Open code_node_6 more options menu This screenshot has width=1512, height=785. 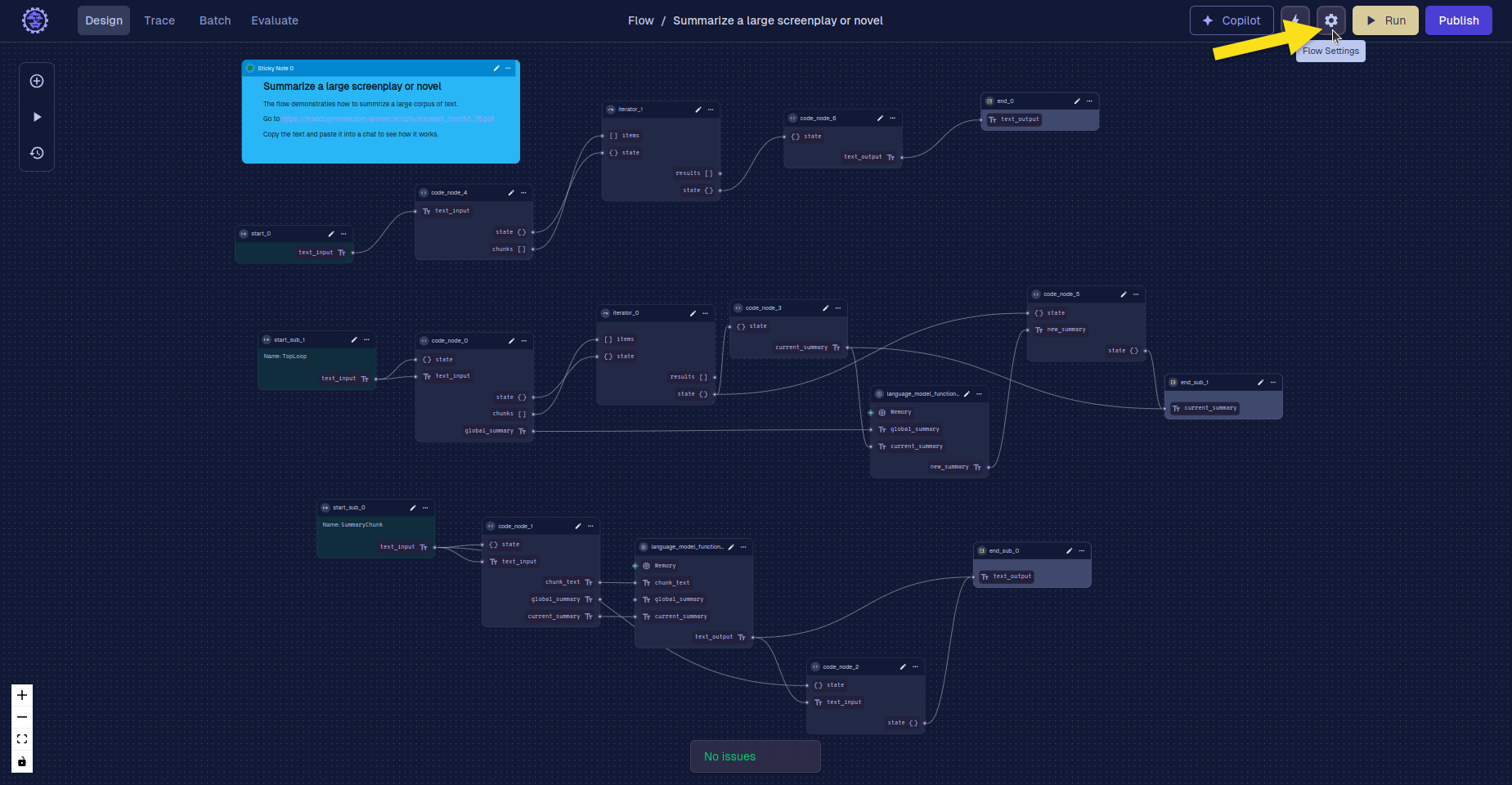(892, 118)
